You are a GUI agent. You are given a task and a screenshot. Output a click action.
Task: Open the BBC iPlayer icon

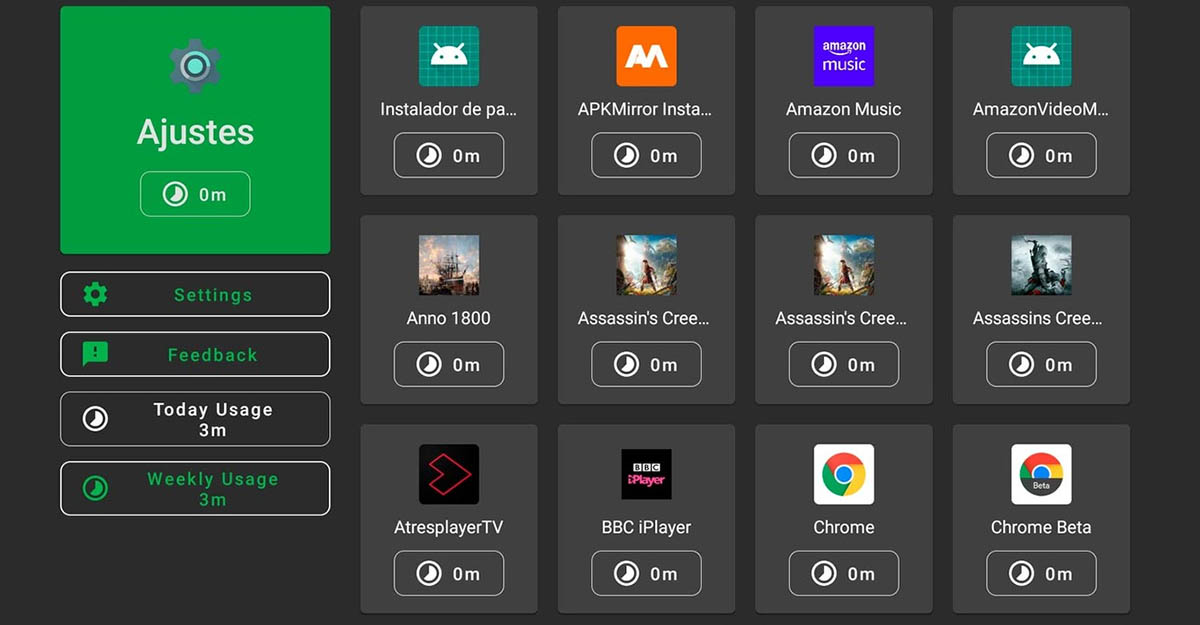click(x=646, y=474)
